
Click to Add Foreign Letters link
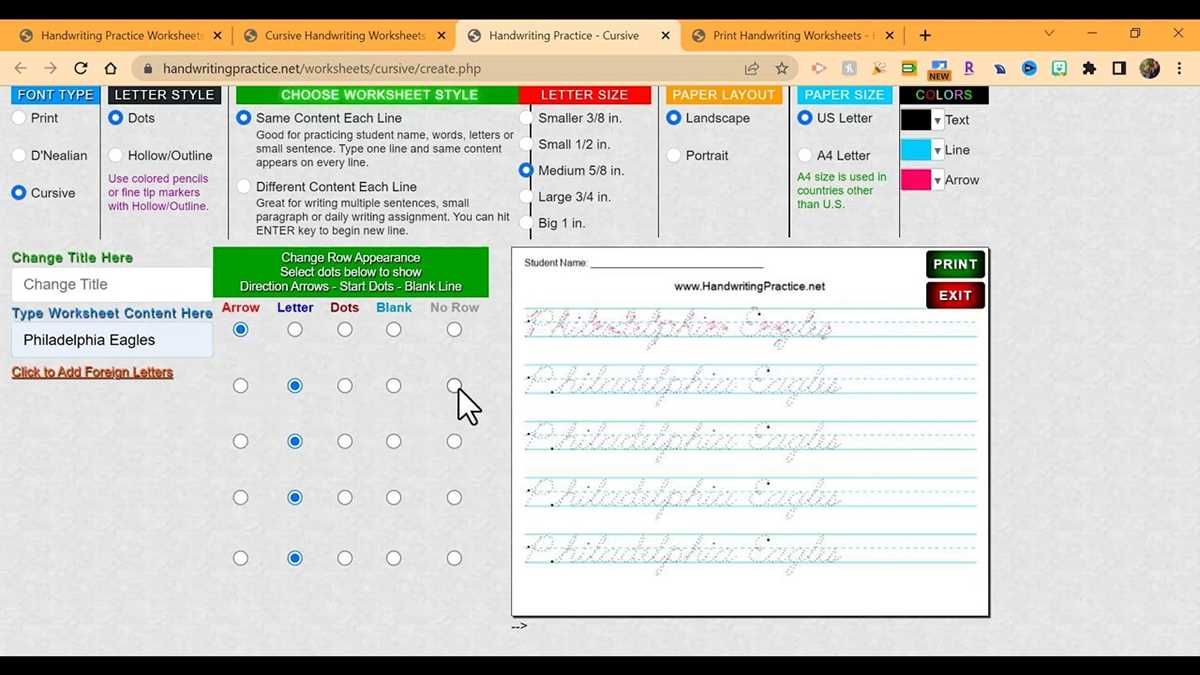pyautogui.click(x=92, y=372)
